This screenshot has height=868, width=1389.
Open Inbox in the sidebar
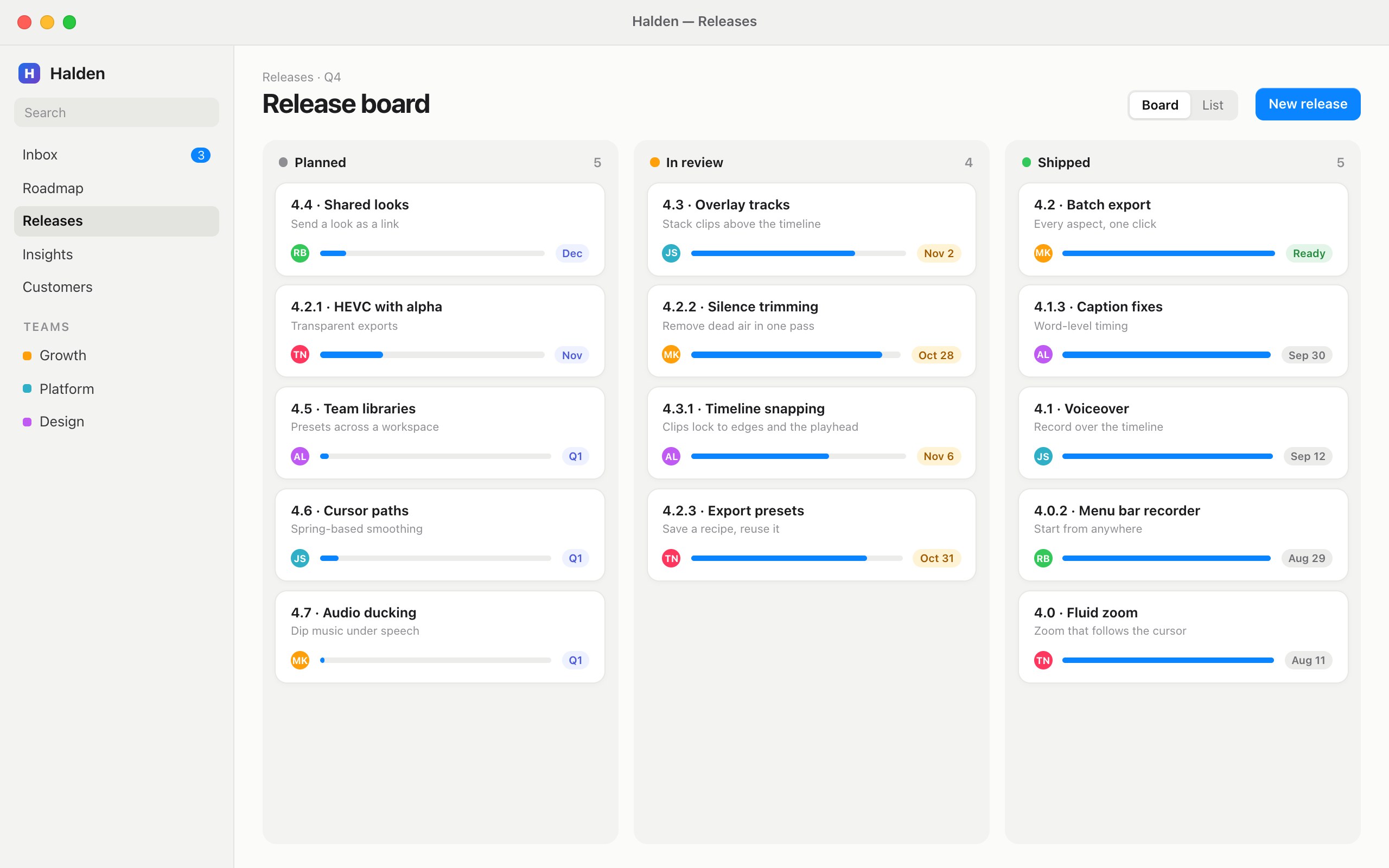click(x=117, y=155)
